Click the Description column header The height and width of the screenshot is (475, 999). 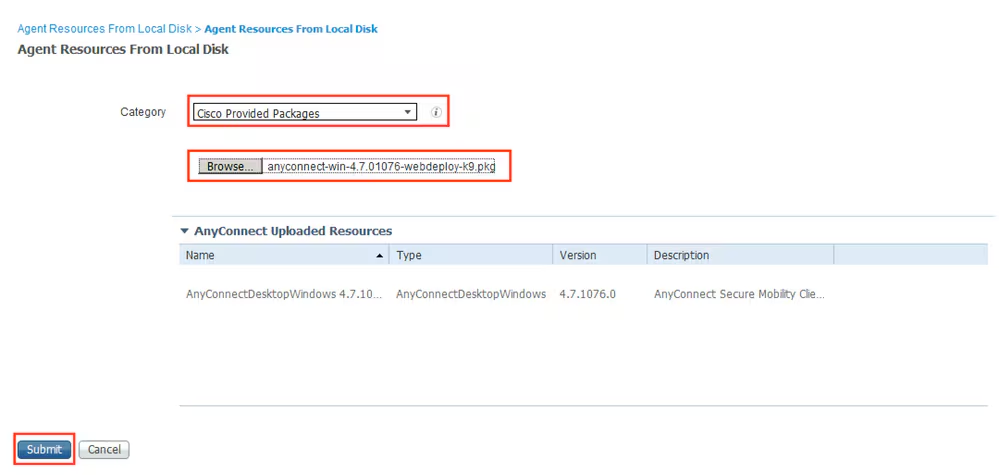[681, 256]
